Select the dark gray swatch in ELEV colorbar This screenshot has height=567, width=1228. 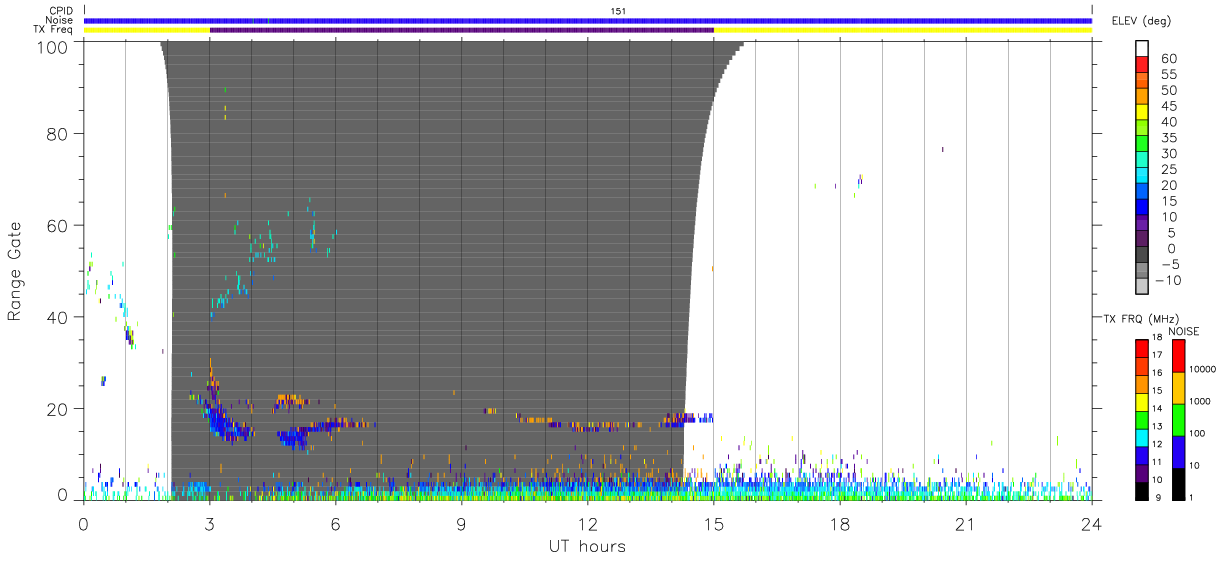pos(1142,254)
